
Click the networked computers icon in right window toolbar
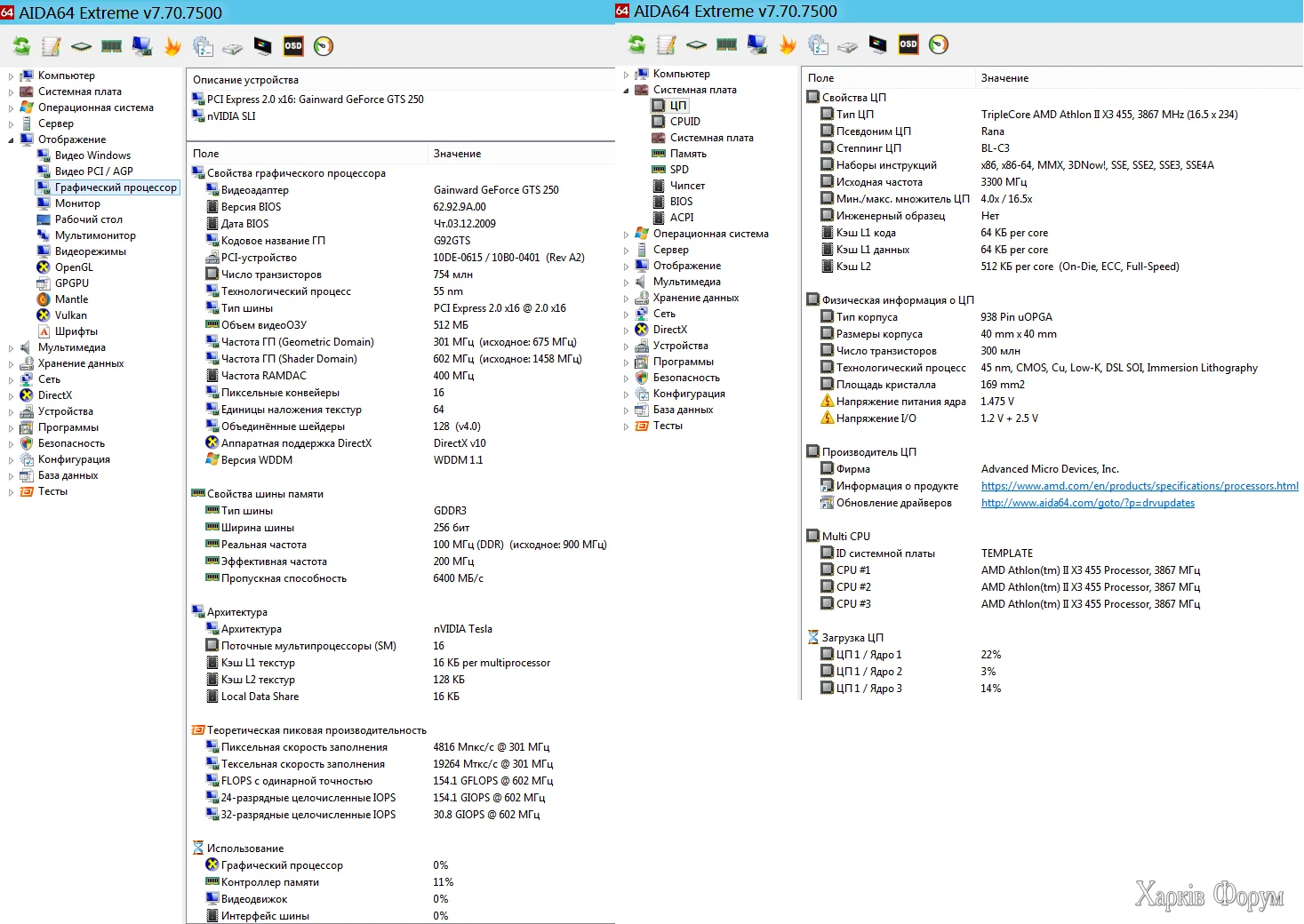point(757,44)
